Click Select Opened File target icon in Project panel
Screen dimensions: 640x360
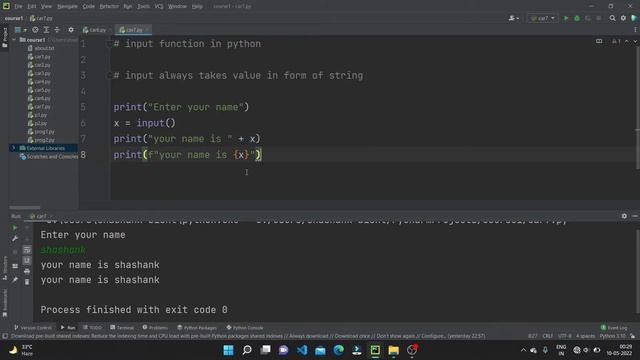tap(36, 30)
